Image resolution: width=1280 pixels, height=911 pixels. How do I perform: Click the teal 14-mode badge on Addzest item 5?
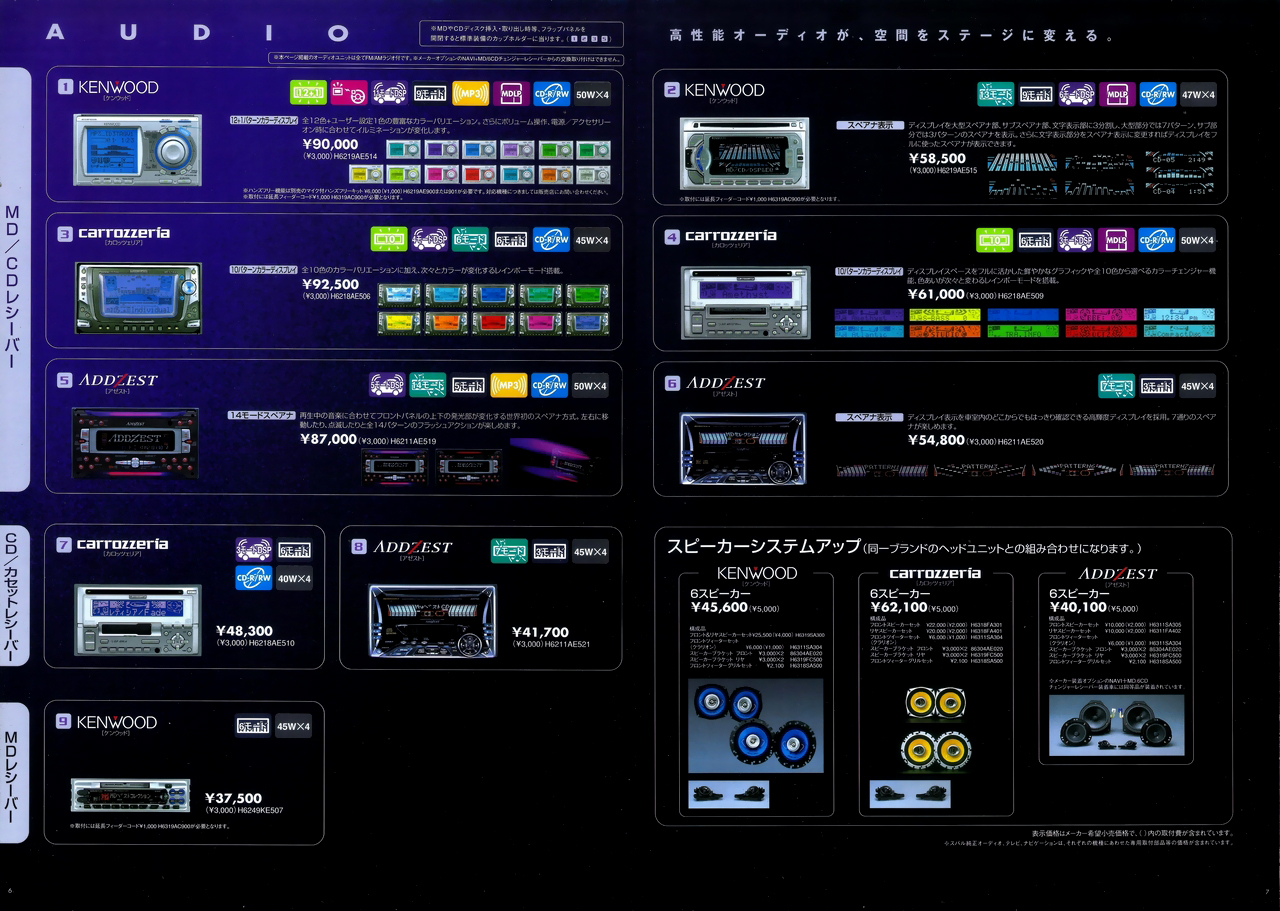(428, 385)
